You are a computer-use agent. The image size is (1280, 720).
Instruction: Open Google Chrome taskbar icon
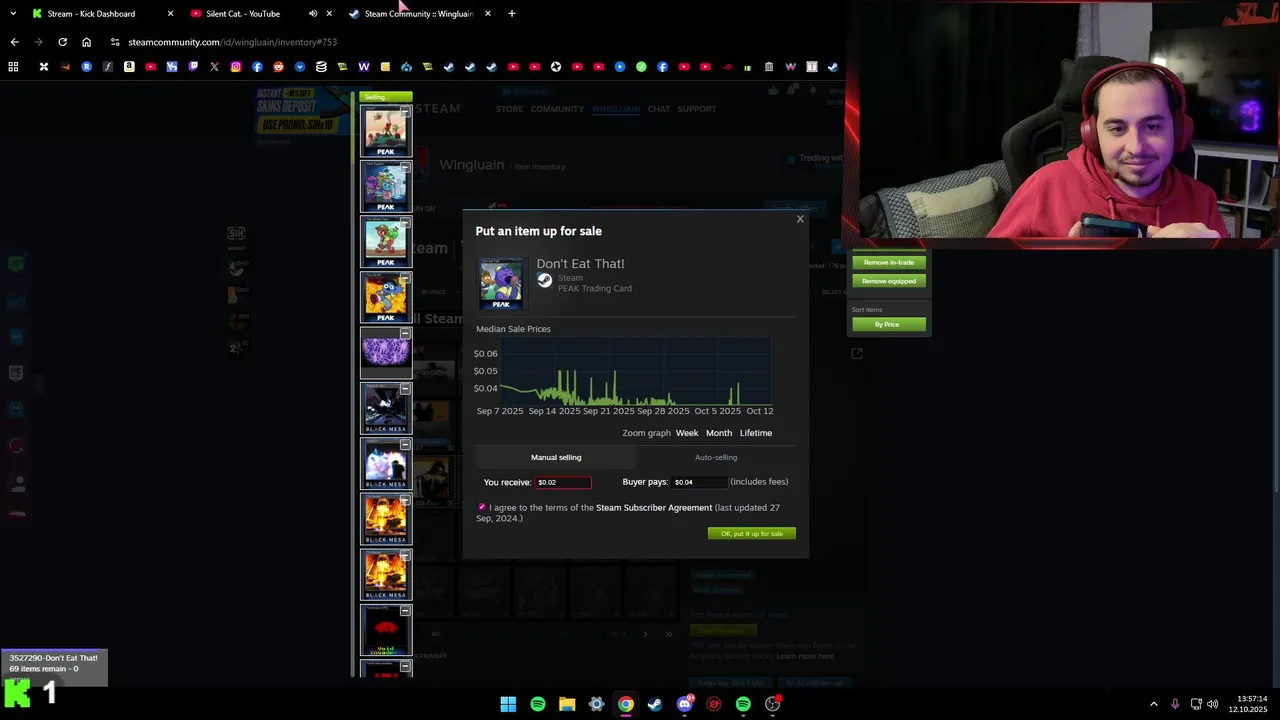click(625, 704)
